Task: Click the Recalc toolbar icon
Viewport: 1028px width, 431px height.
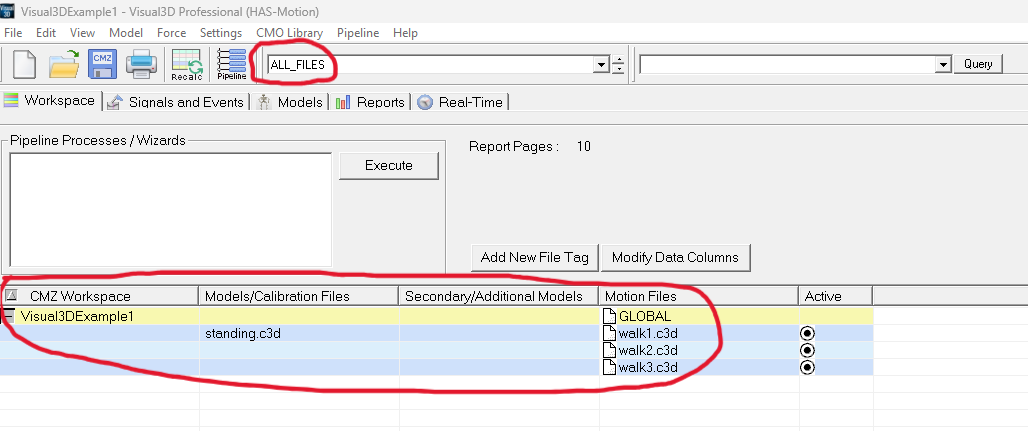Action: click(186, 64)
